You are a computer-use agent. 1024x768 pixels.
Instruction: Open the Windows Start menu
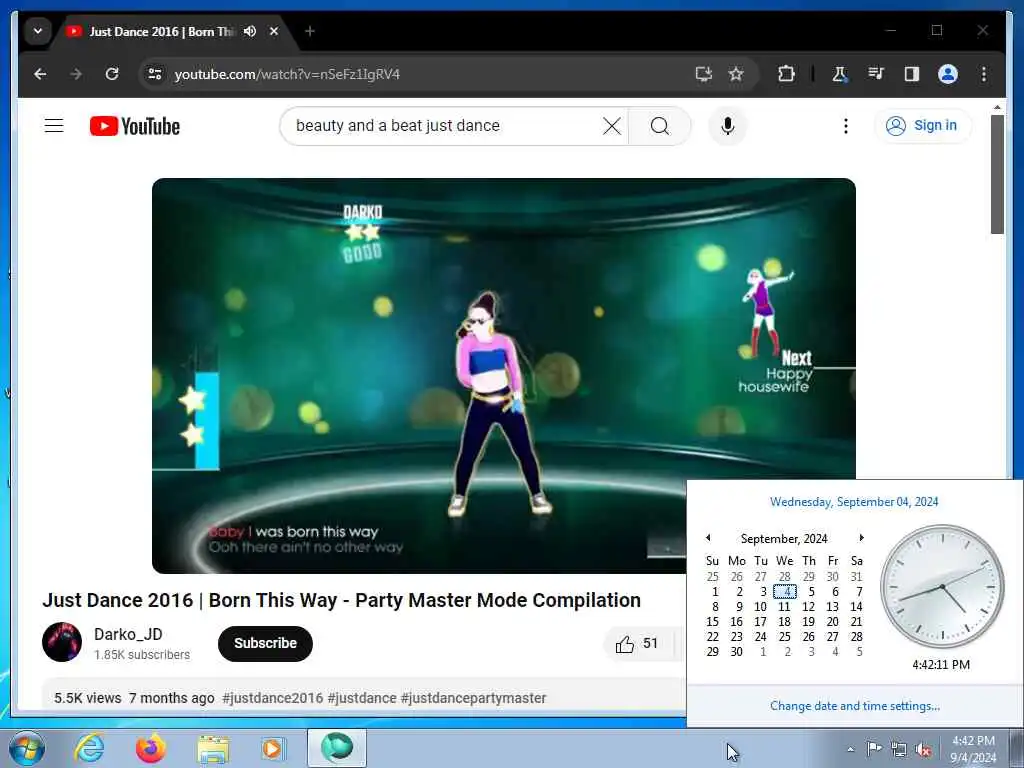(27, 748)
